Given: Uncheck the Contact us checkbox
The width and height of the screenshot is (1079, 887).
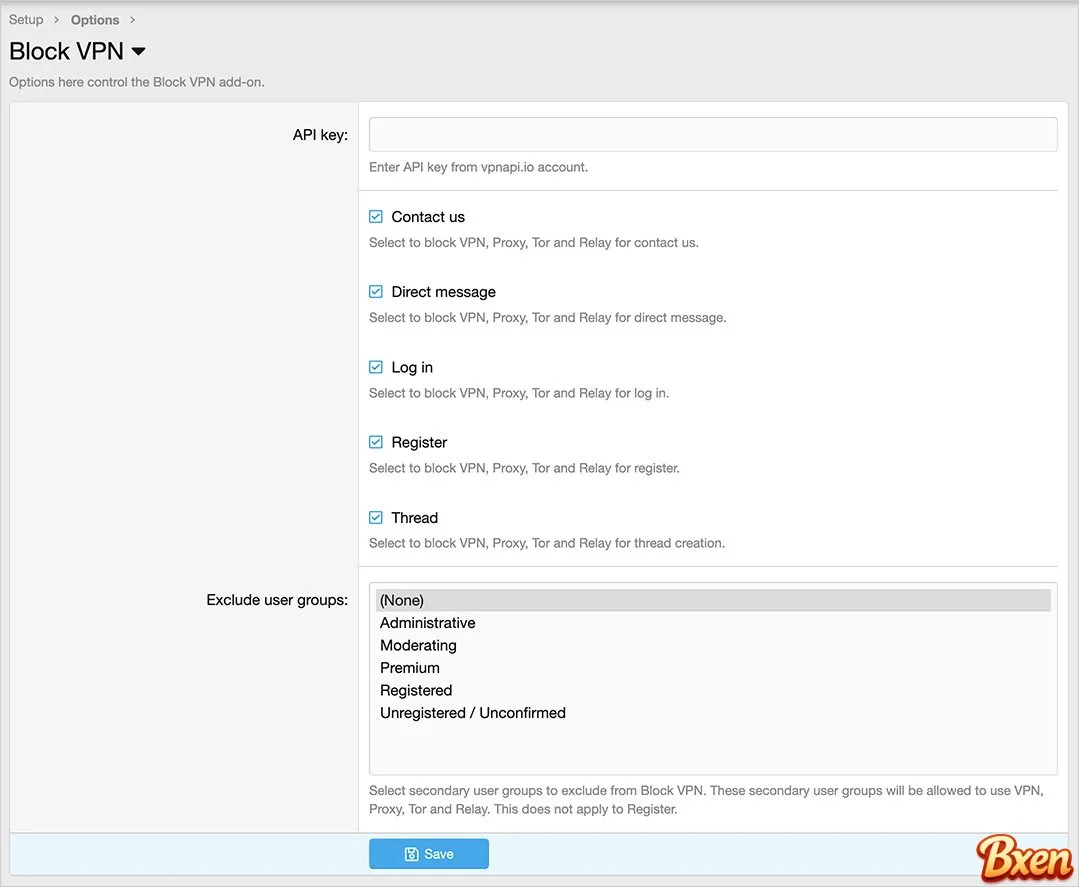Looking at the screenshot, I should (376, 217).
